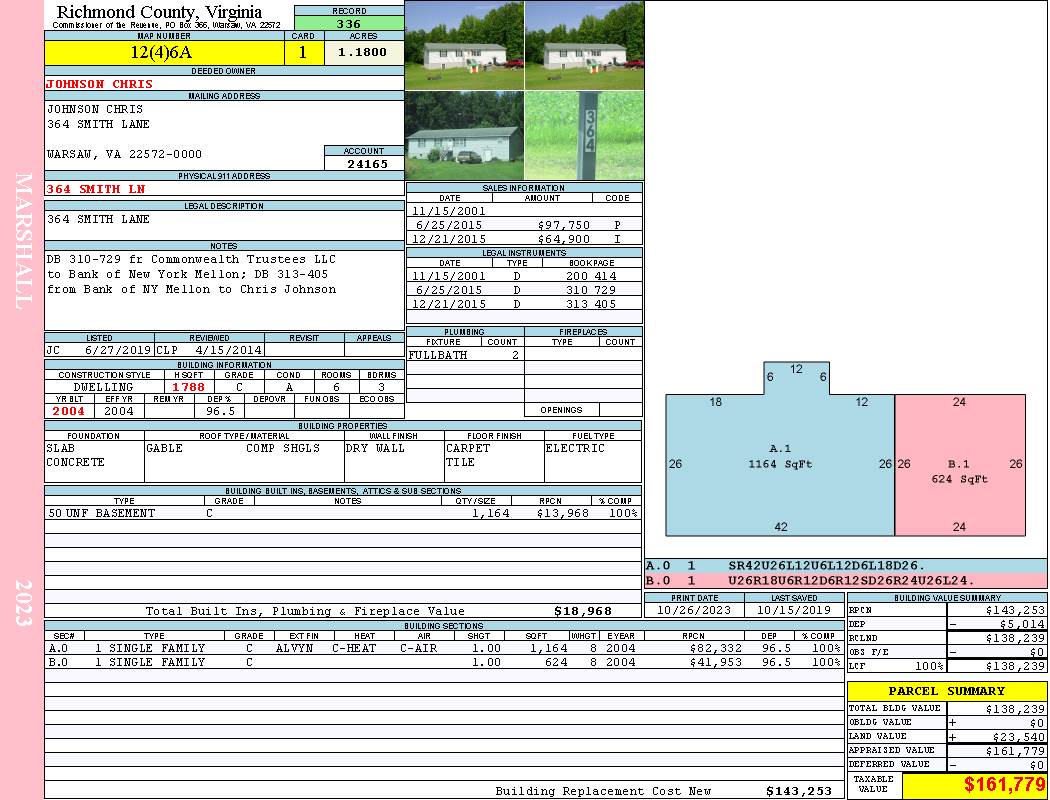This screenshot has height=800, width=1050.
Task: Click the section RPCN value $41,953
Action: tap(716, 662)
